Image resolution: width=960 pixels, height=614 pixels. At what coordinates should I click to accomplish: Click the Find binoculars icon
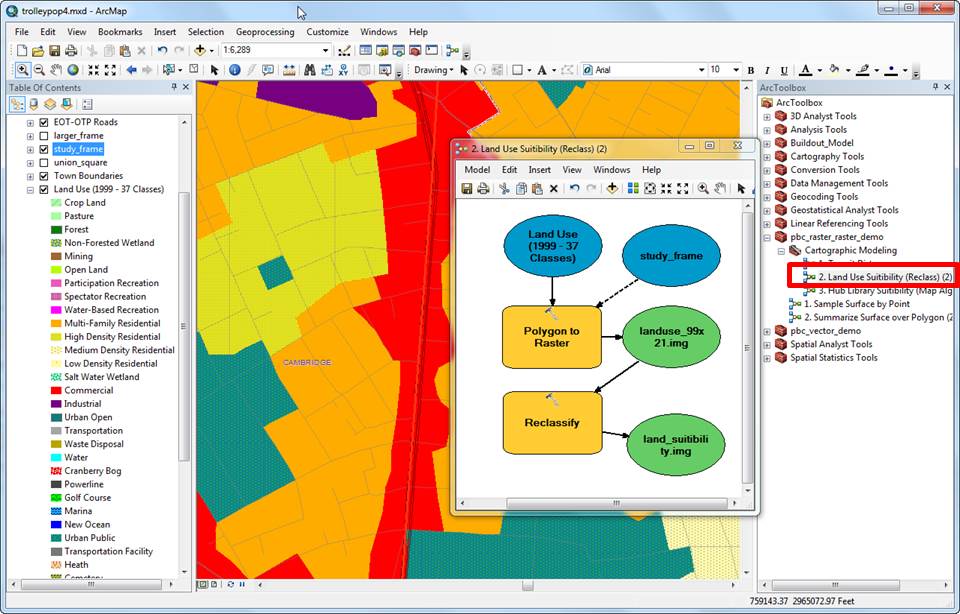310,70
